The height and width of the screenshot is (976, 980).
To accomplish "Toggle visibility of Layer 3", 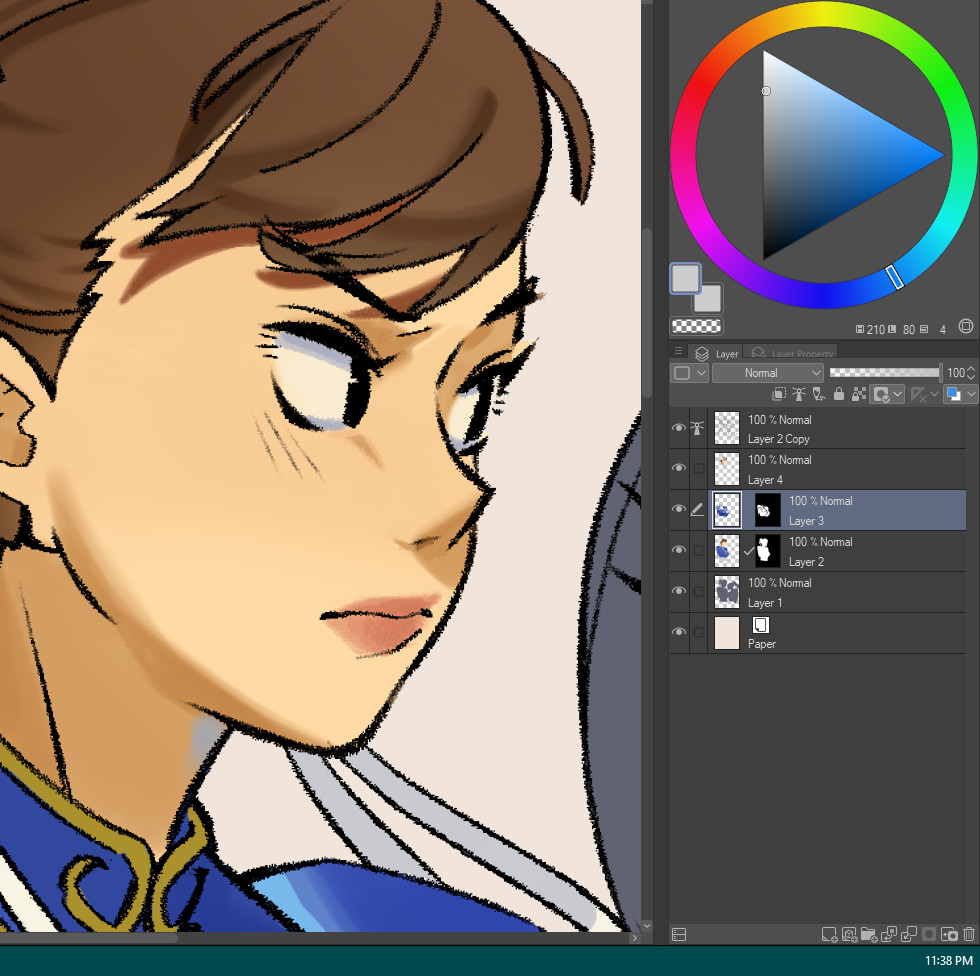I will pos(679,509).
